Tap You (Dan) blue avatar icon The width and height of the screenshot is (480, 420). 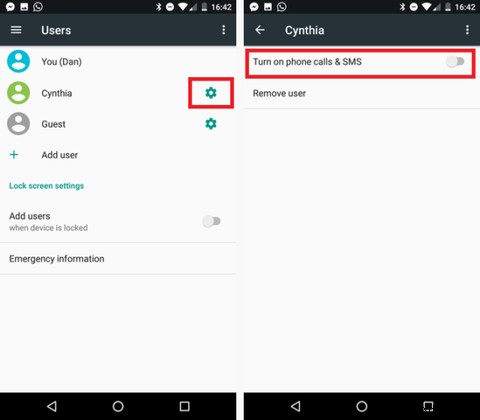(18, 61)
